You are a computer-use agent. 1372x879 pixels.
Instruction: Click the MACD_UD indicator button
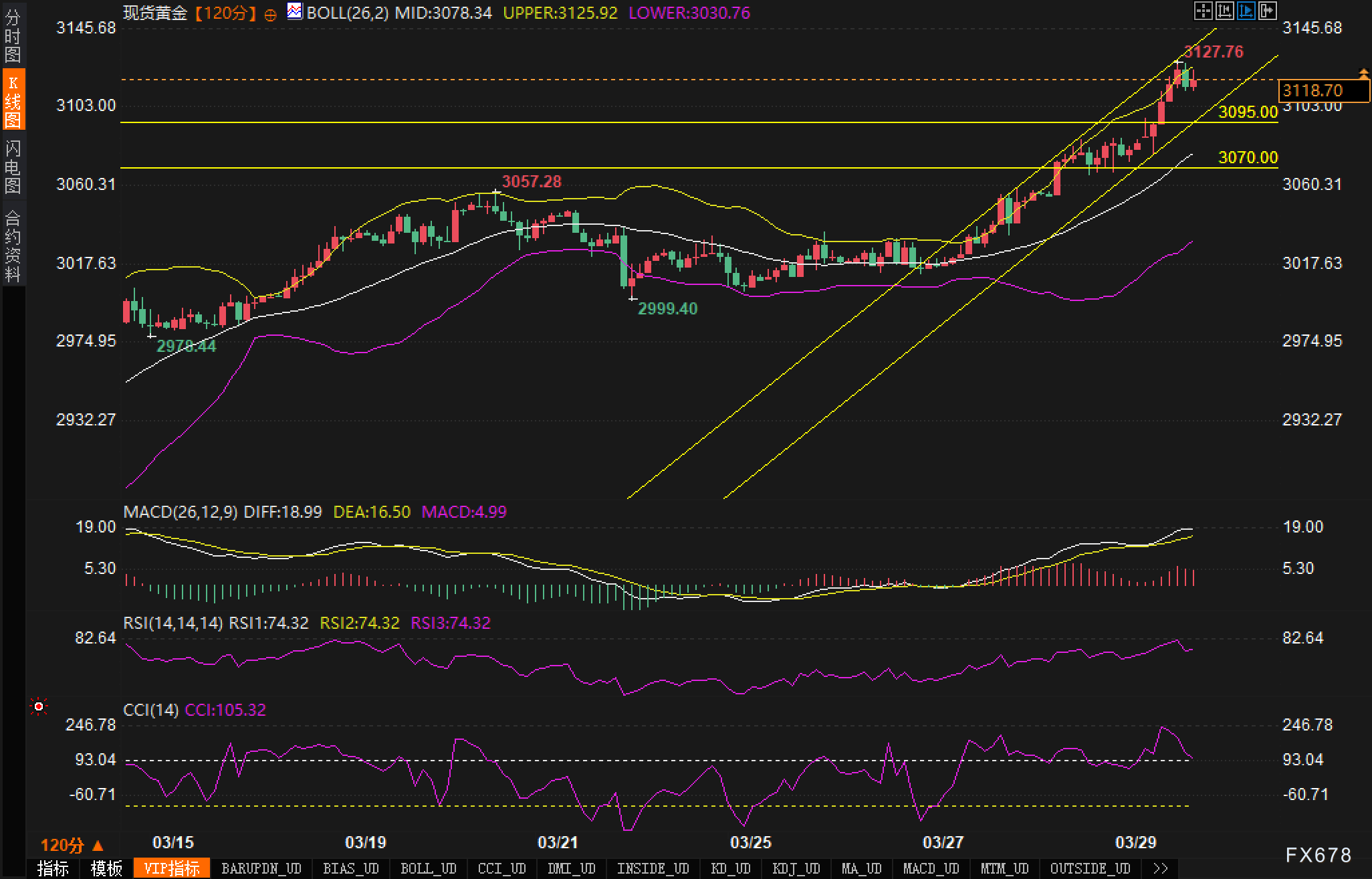931,868
